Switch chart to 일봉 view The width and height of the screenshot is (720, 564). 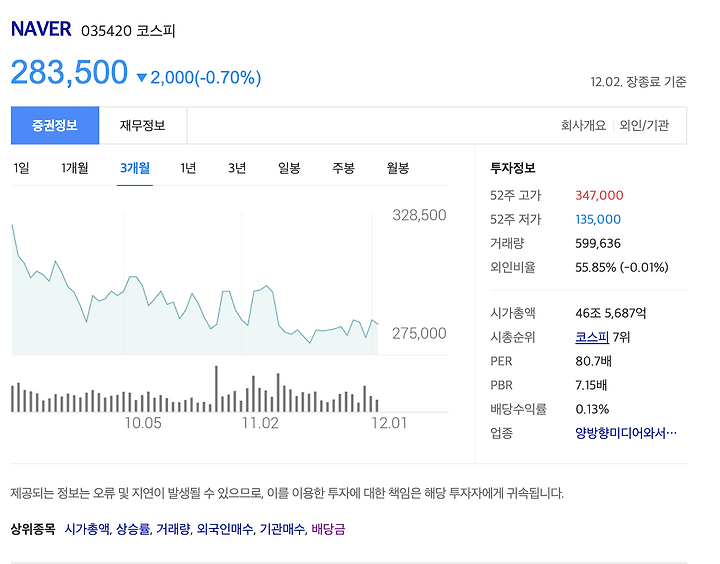289,168
